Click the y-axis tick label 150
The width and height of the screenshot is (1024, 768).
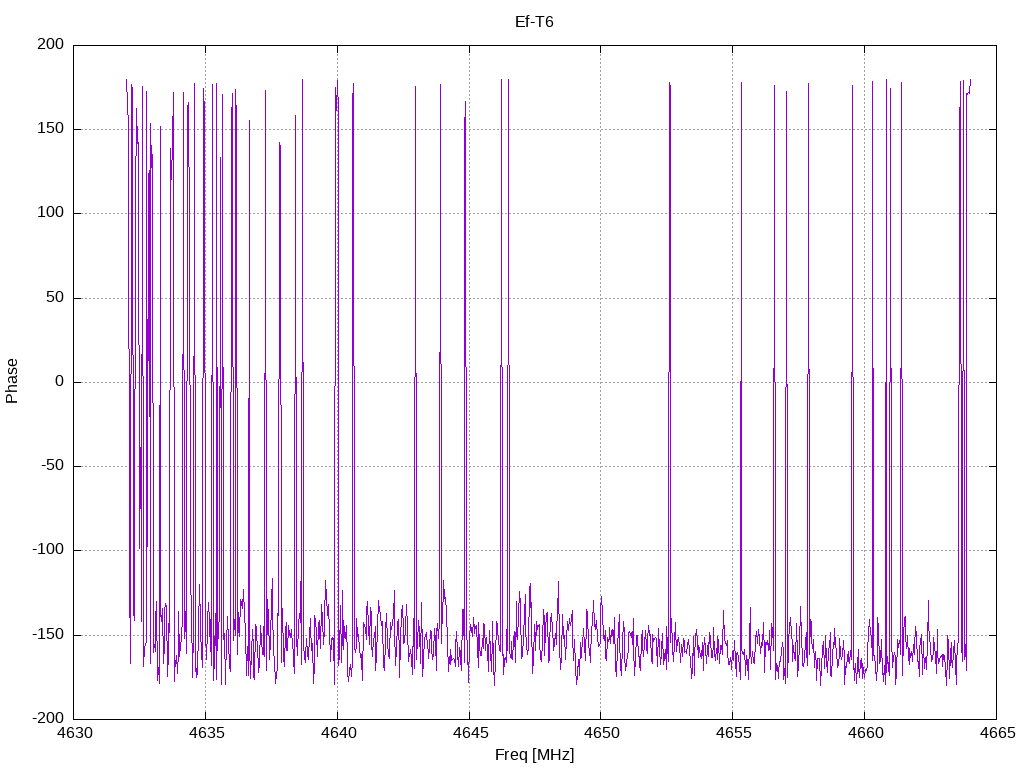51,129
